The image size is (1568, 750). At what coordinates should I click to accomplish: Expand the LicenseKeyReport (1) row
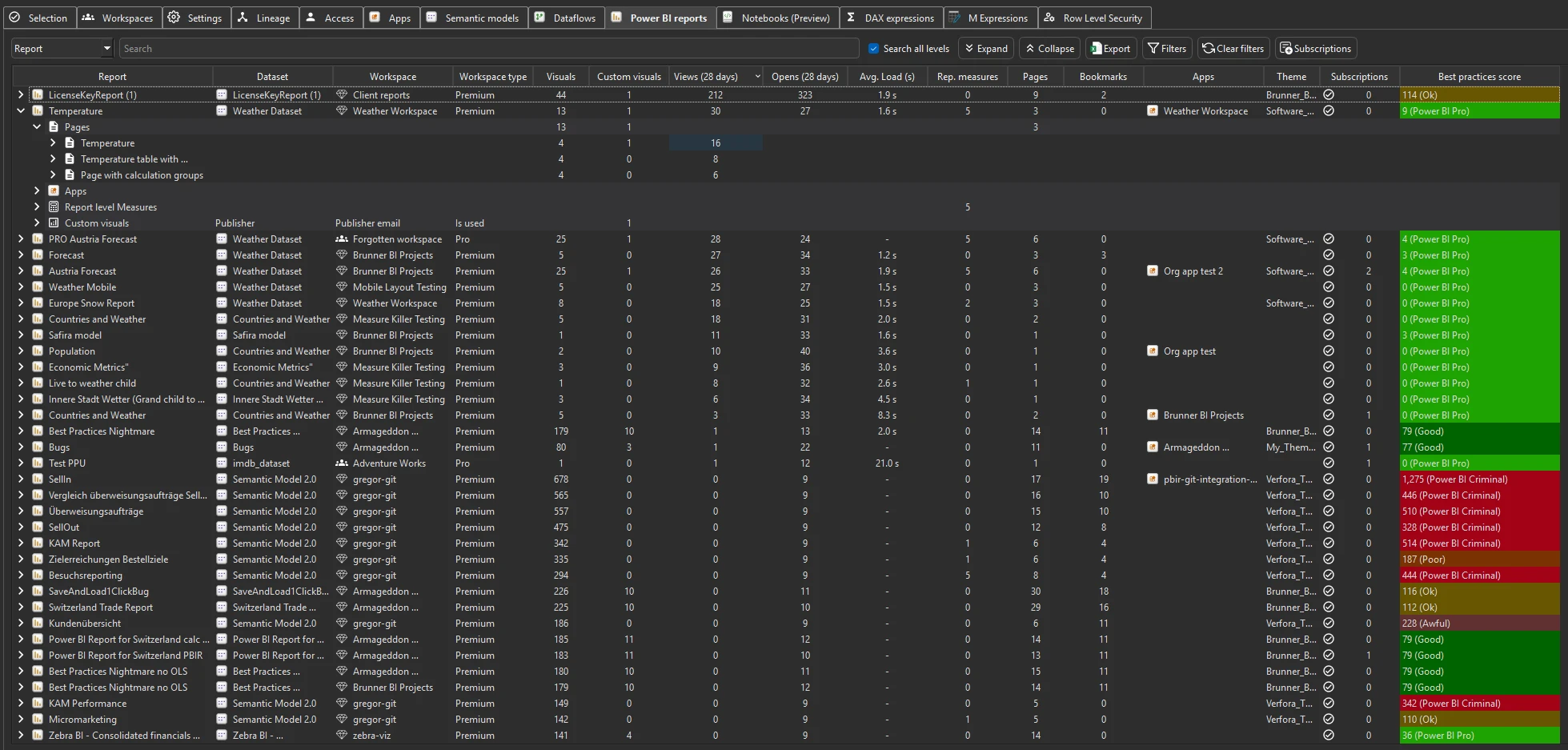[21, 94]
